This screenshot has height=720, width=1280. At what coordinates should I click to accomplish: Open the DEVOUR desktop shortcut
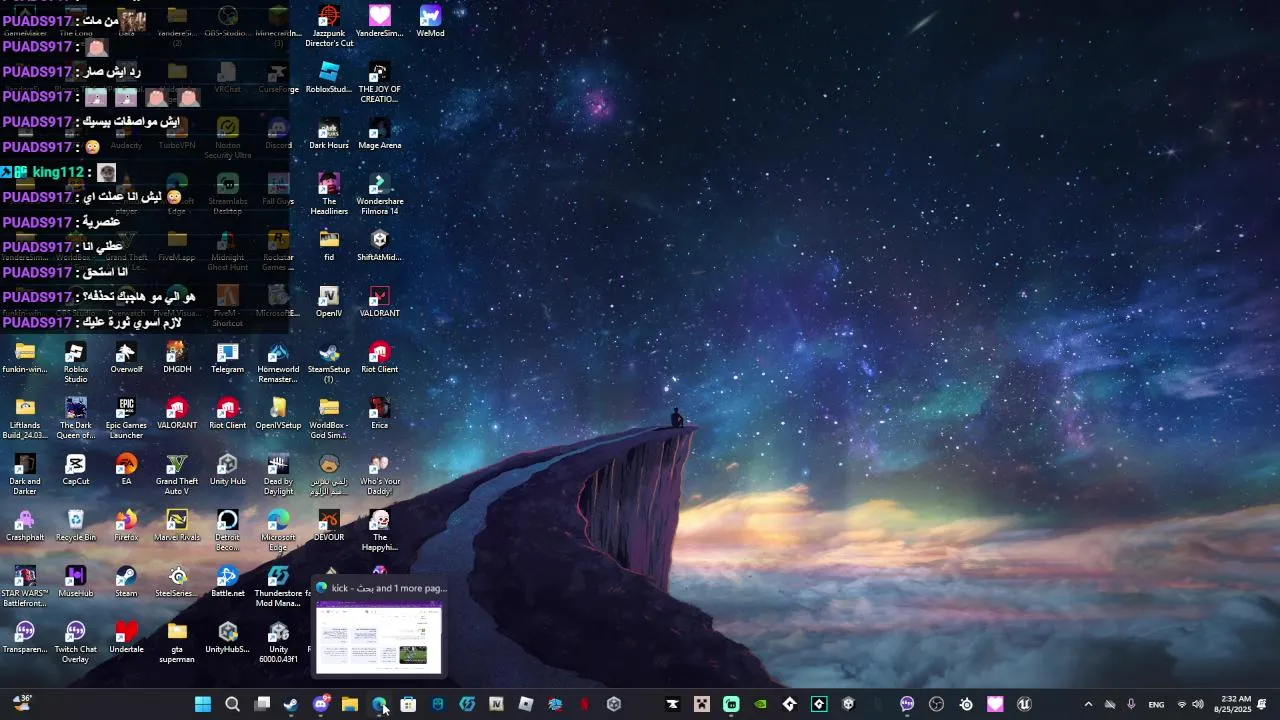coord(329,526)
